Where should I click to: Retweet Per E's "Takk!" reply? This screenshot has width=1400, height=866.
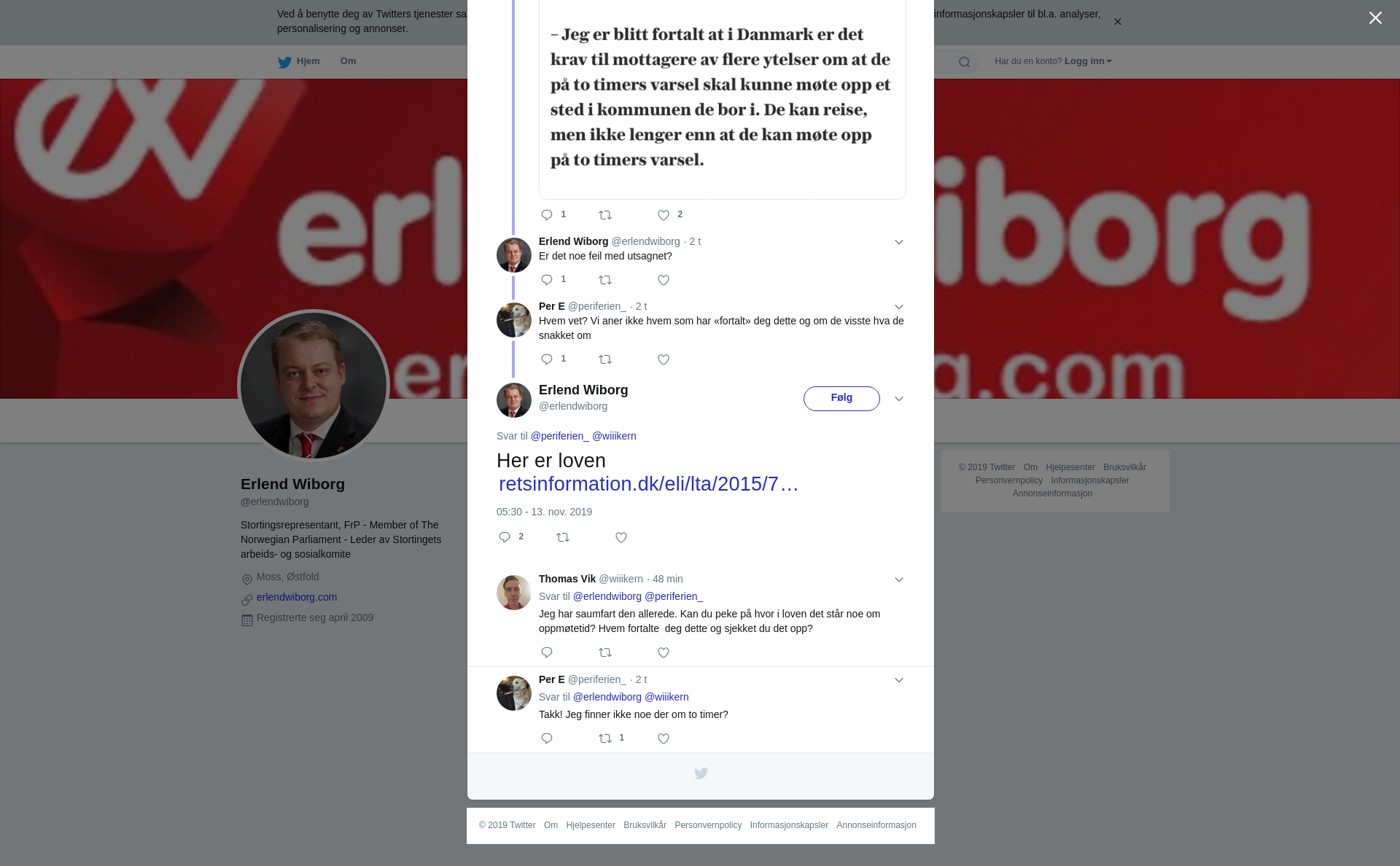coord(605,738)
